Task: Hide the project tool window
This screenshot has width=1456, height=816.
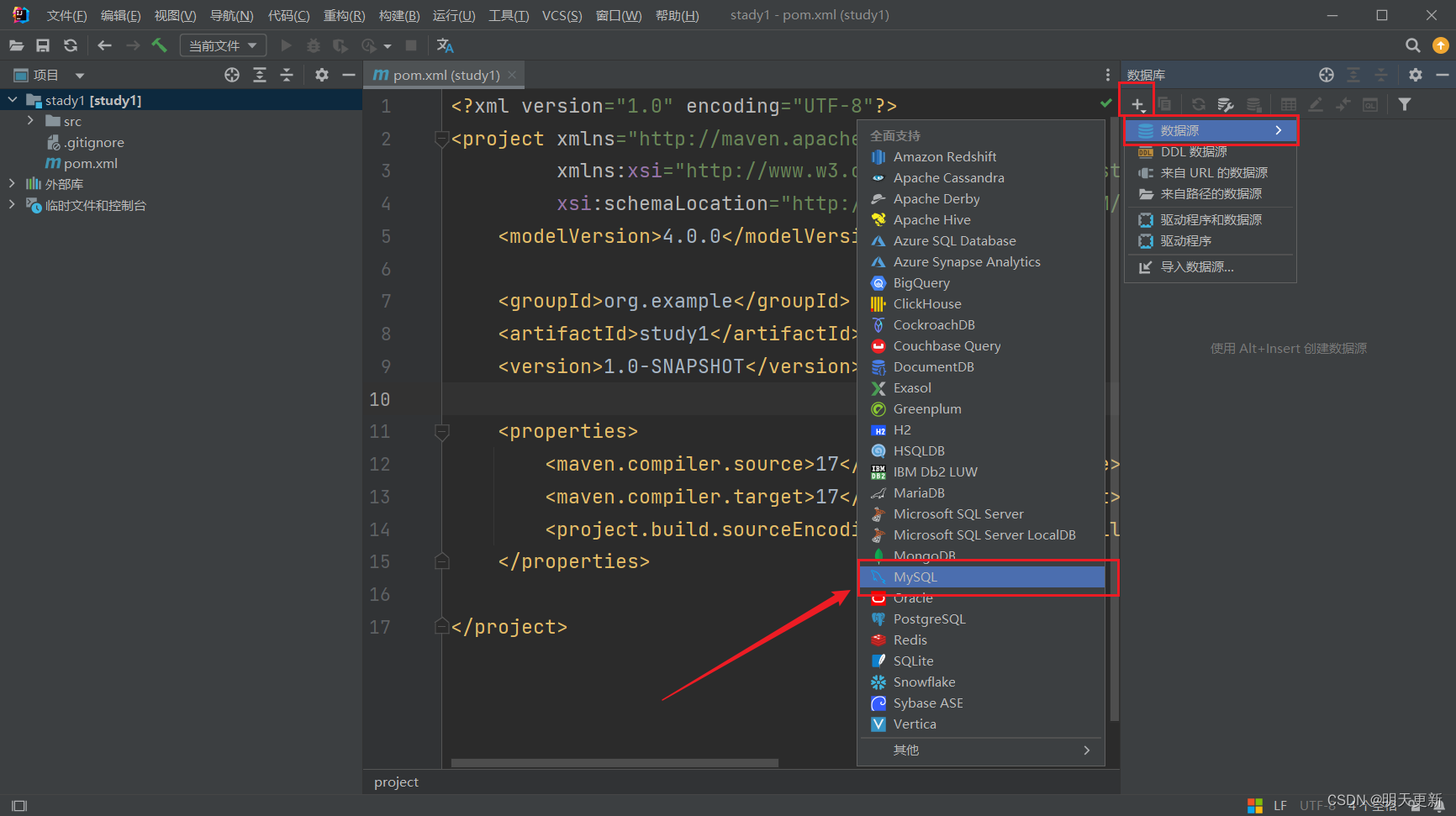Action: pyautogui.click(x=349, y=75)
